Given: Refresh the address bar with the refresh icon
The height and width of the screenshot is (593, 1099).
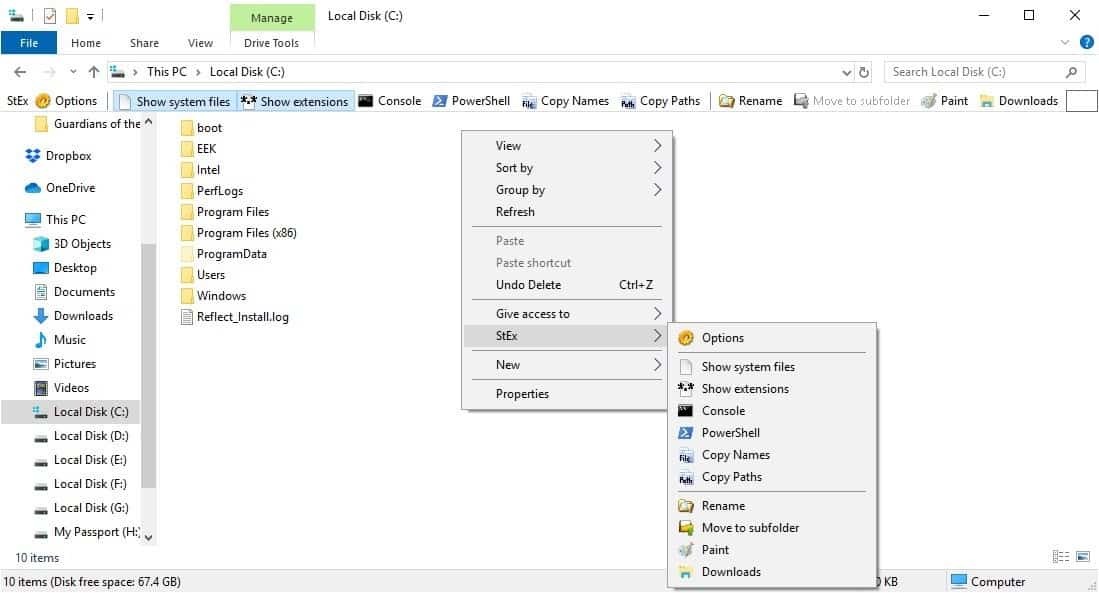Looking at the screenshot, I should click(x=862, y=71).
